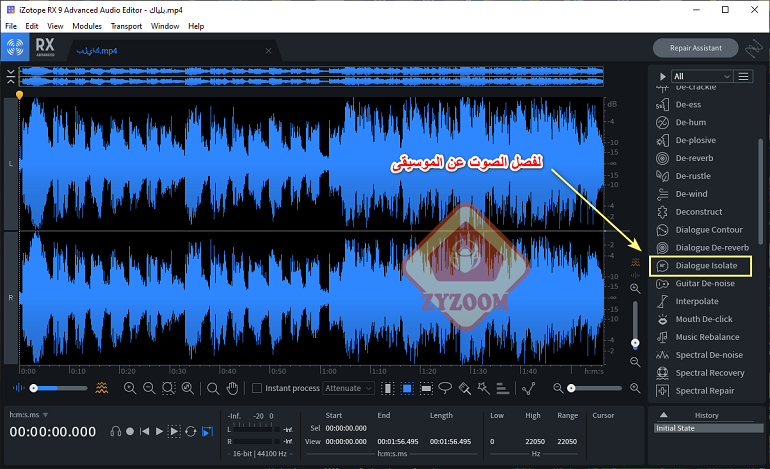Open the Dialogue Isolate module
Screen dimensions: 770x469
point(701,266)
